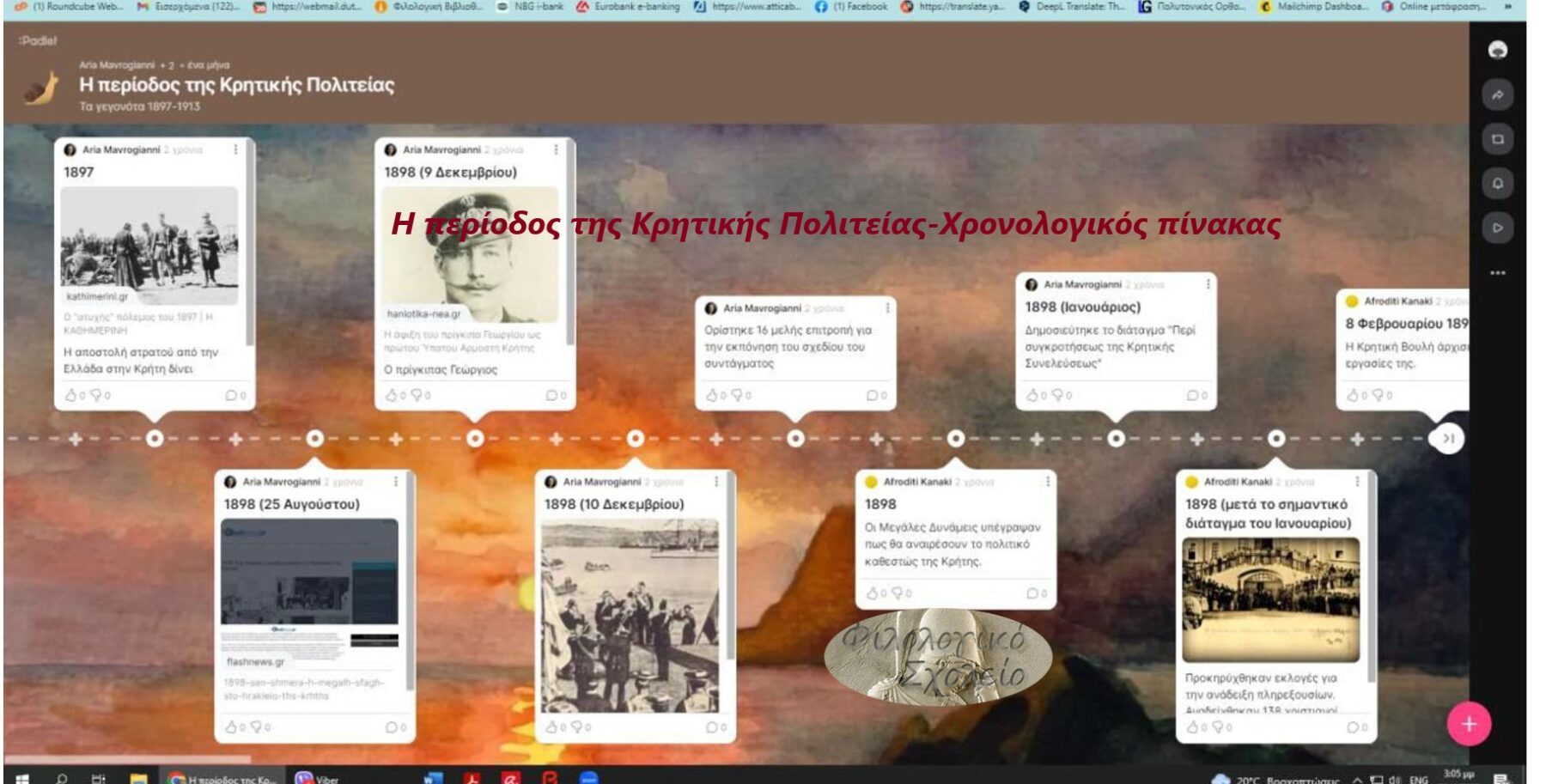
Task: Jump to timeline end with skip button
Action: click(1447, 439)
